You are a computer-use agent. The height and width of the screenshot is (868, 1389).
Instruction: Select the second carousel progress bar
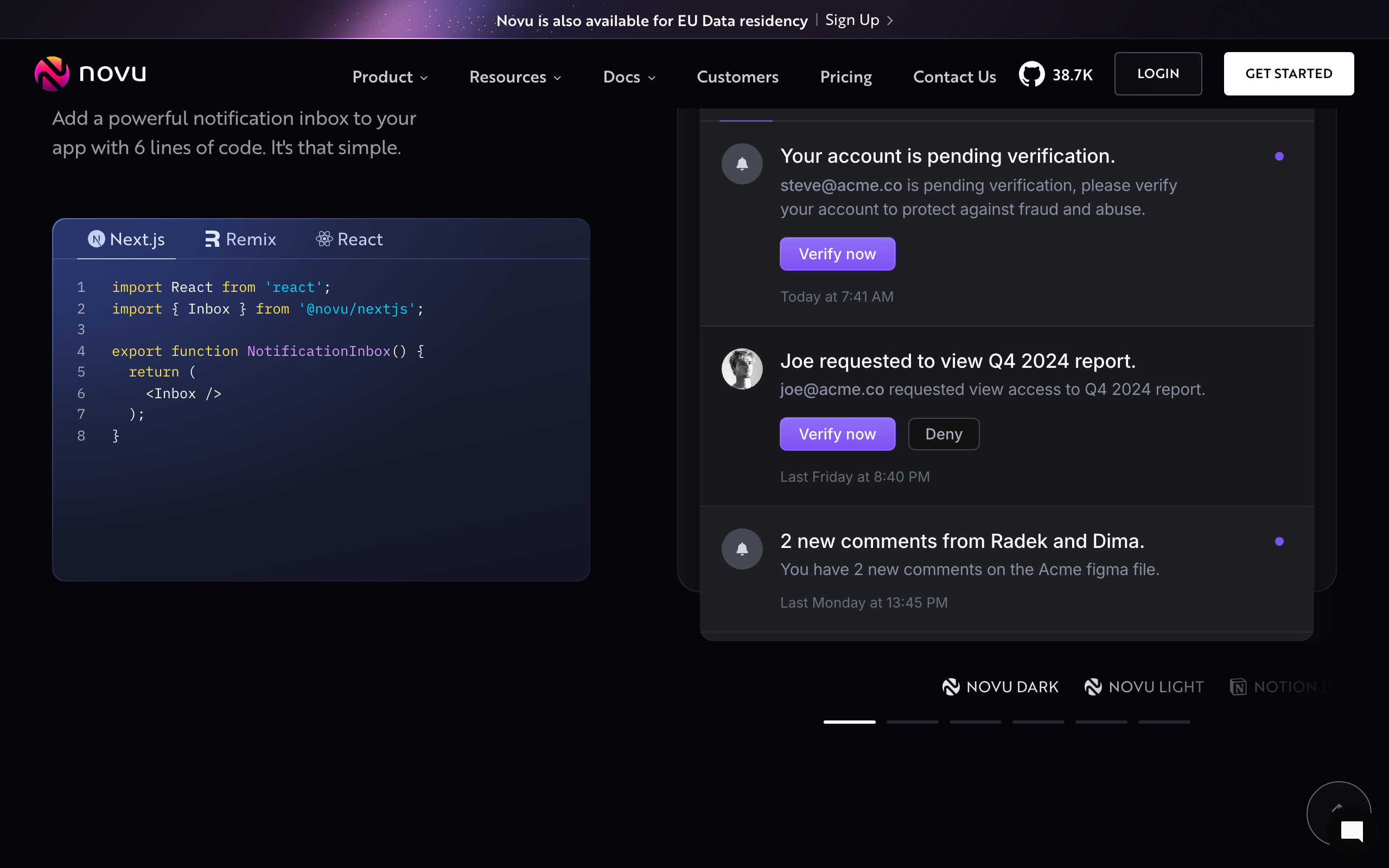(912, 722)
